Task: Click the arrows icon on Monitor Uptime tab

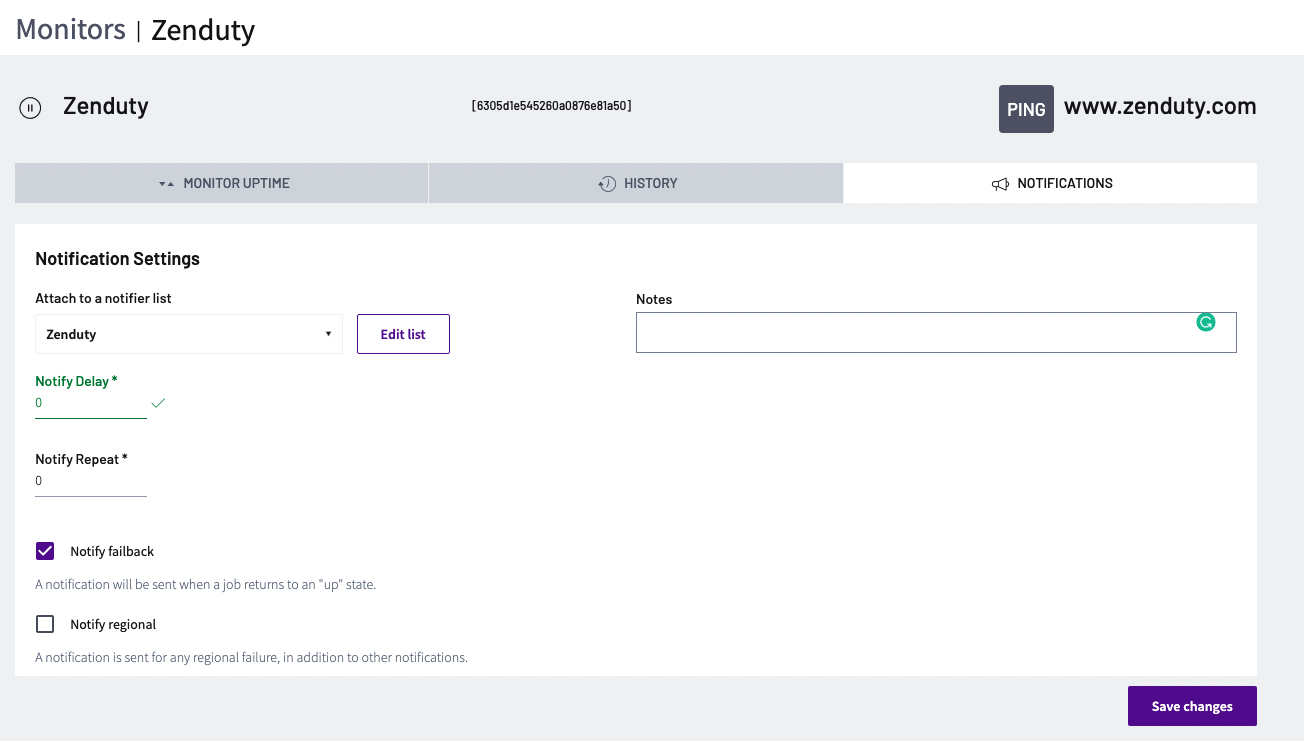Action: pos(167,184)
